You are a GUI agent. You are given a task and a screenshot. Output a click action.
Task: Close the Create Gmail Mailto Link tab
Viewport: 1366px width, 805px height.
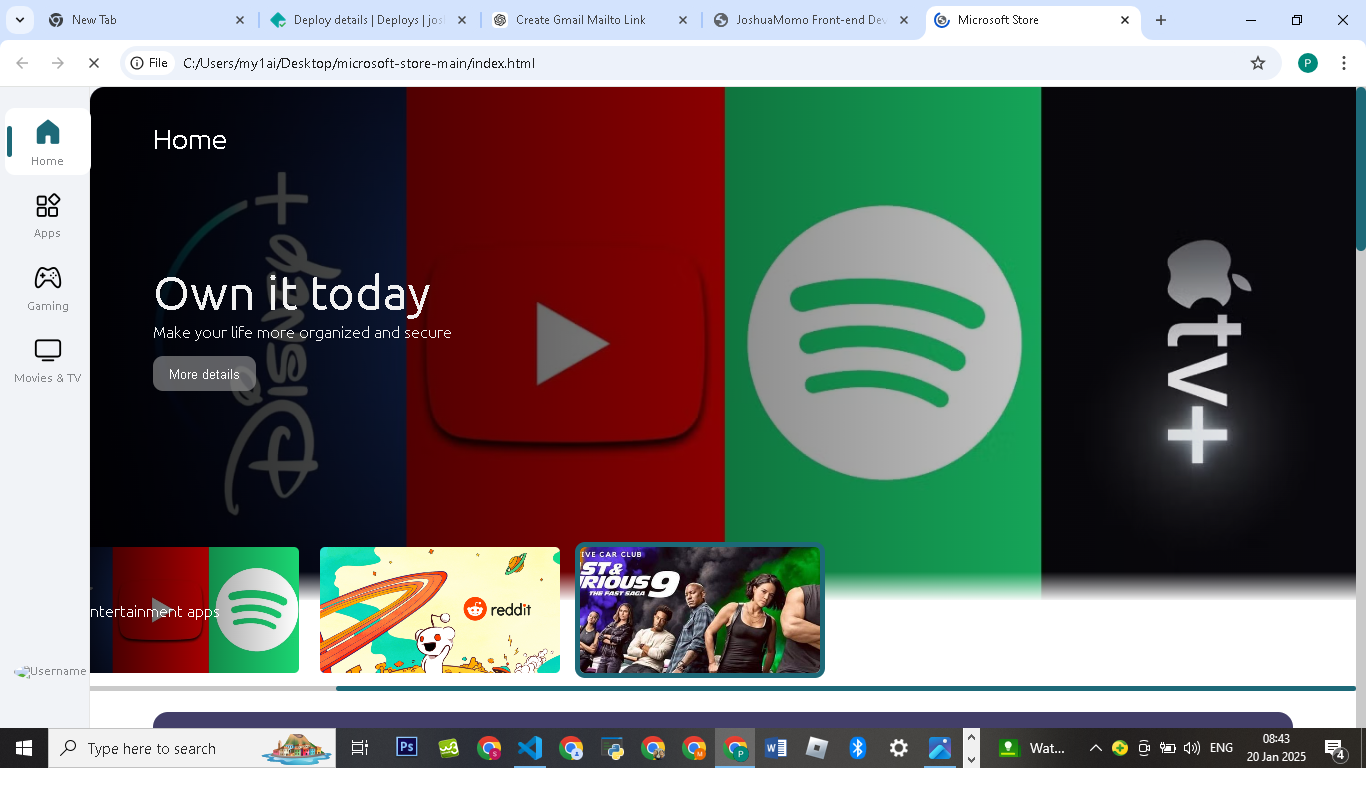pos(683,20)
